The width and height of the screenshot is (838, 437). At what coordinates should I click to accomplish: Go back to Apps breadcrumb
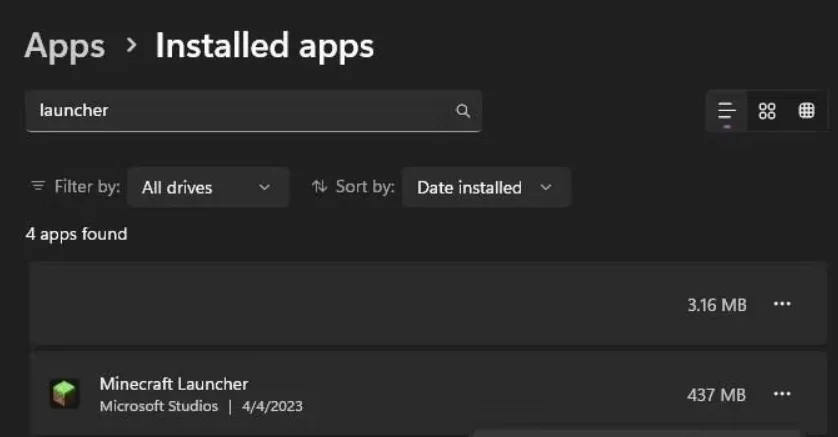(65, 46)
